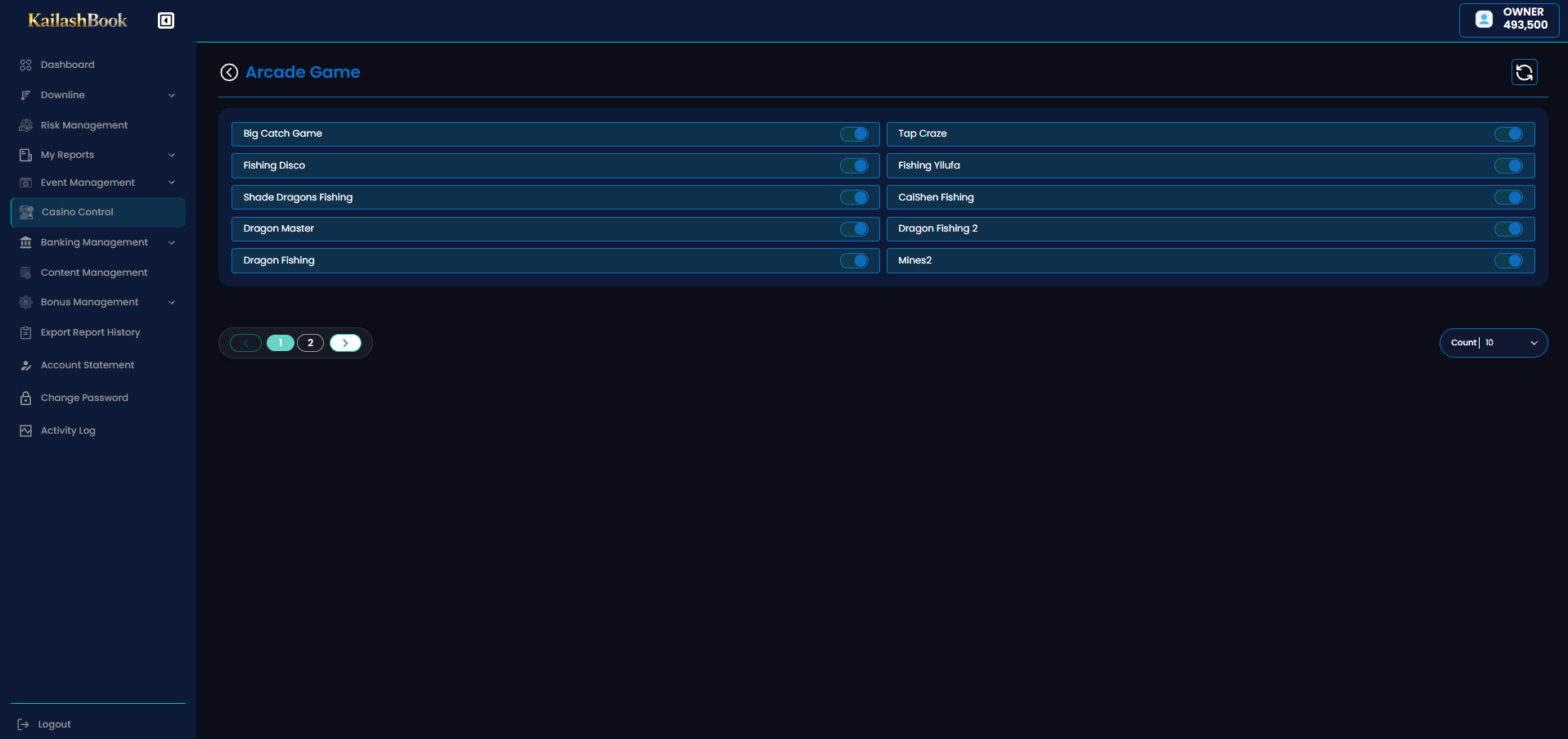Click the Downline icon in the sidebar

[x=26, y=95]
